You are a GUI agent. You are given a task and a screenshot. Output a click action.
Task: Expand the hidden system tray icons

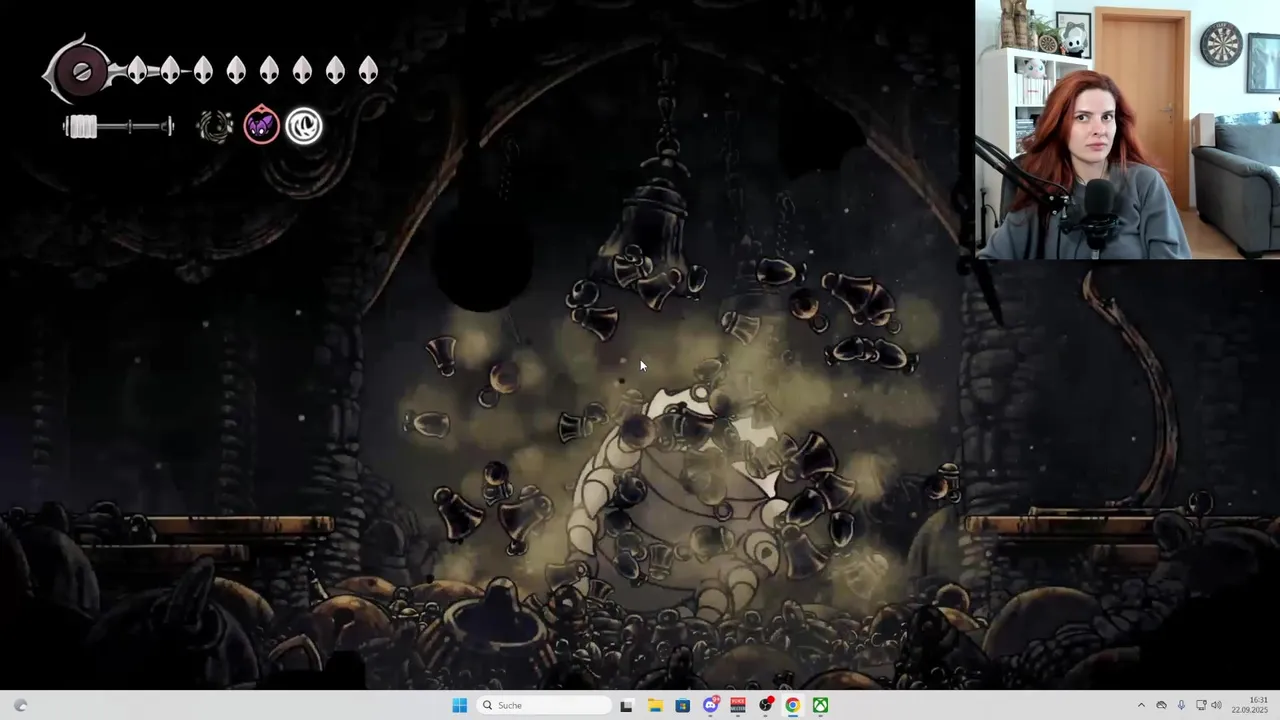pyautogui.click(x=1141, y=705)
